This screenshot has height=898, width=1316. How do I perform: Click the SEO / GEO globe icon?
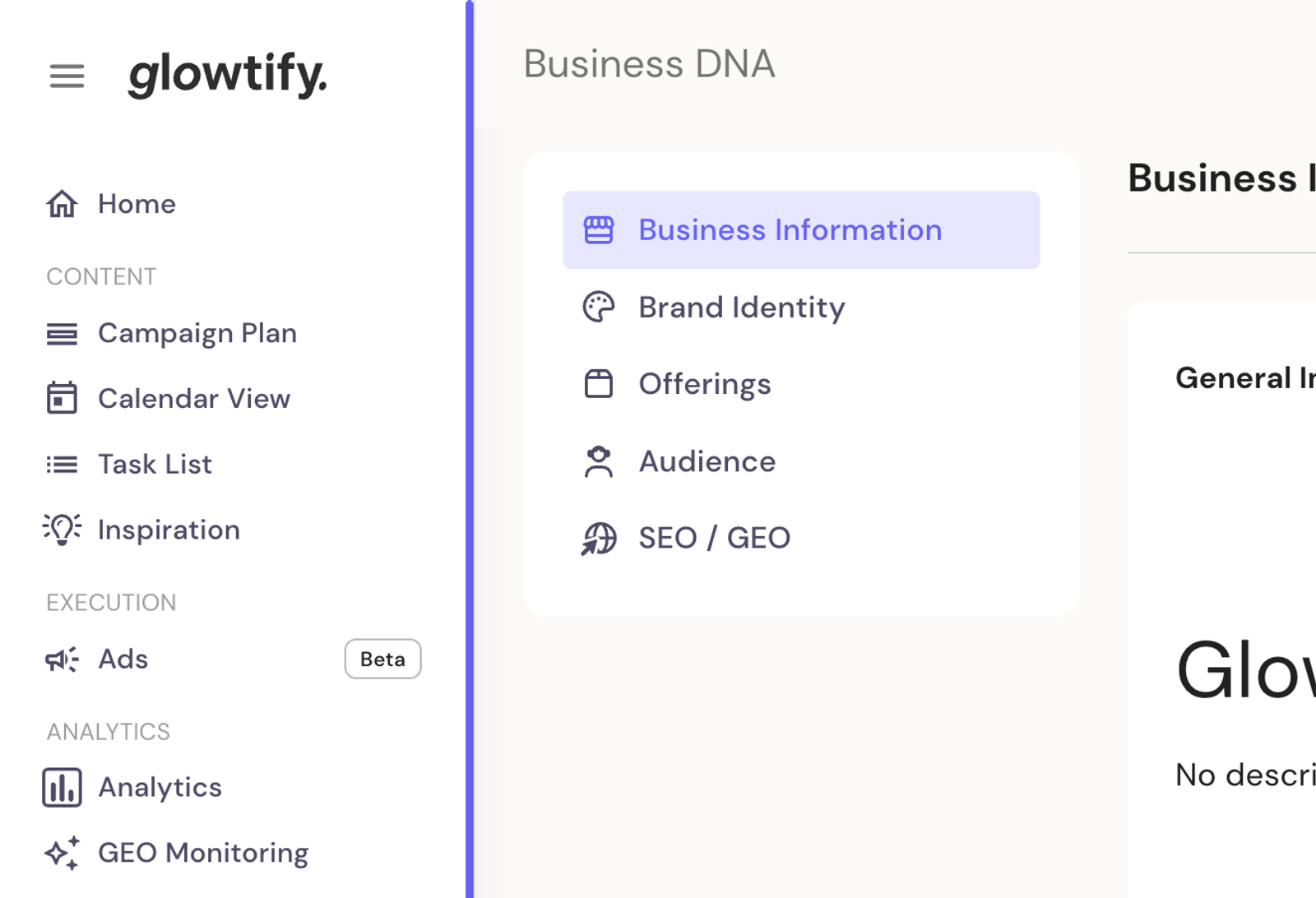tap(599, 539)
